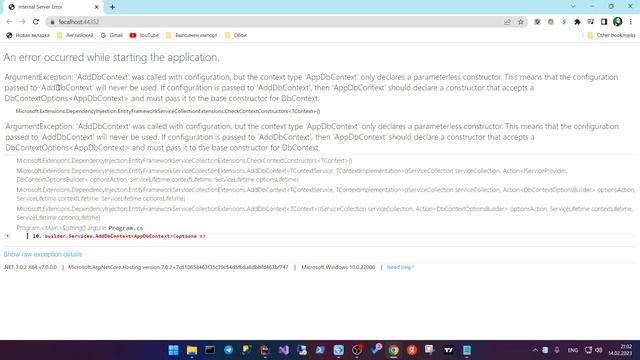Screen dimensions: 640x360
Task: Open the Chrome profile avatar
Action: [618, 22]
